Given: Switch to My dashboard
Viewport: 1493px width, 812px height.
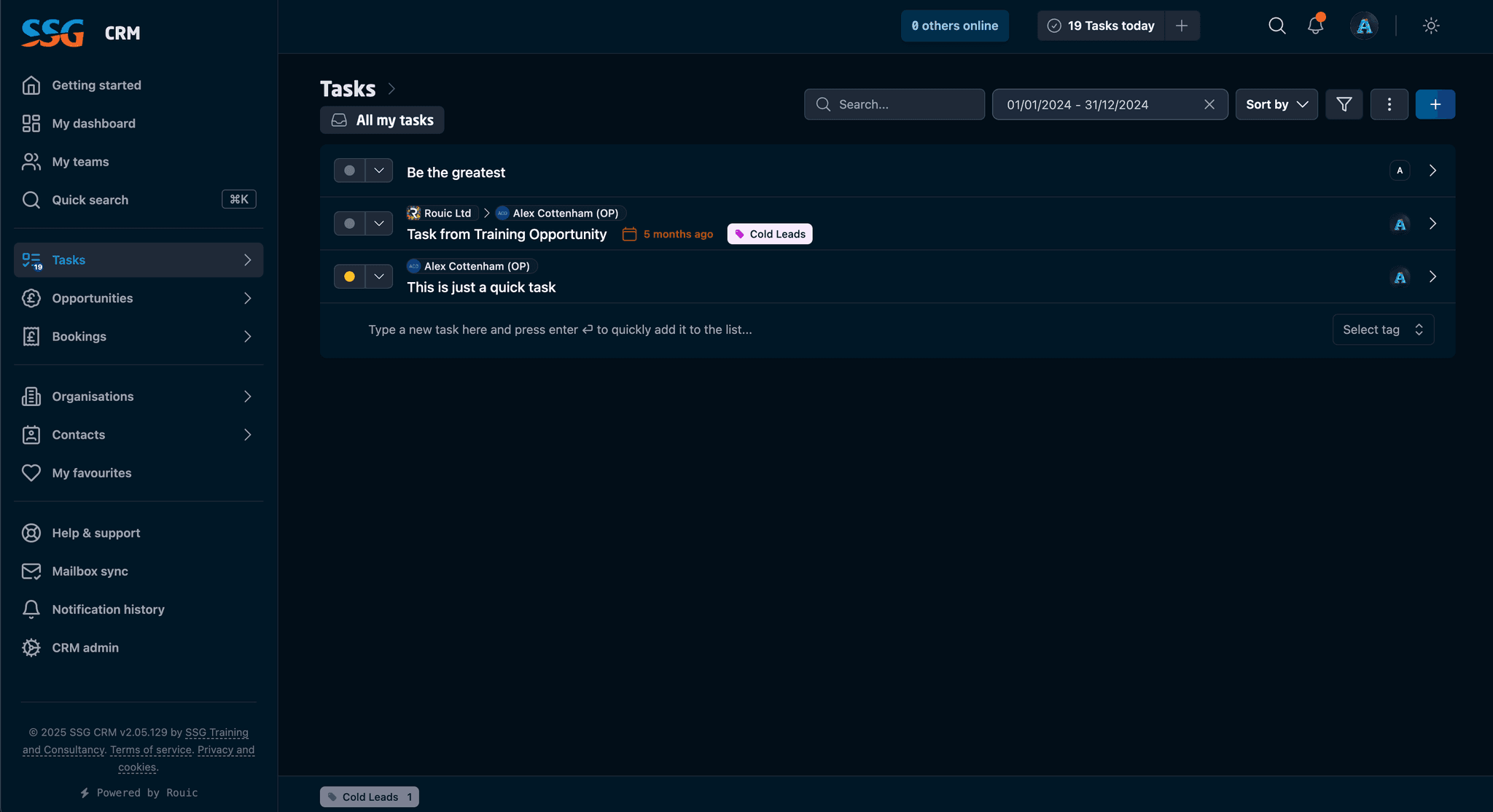Looking at the screenshot, I should [x=93, y=123].
